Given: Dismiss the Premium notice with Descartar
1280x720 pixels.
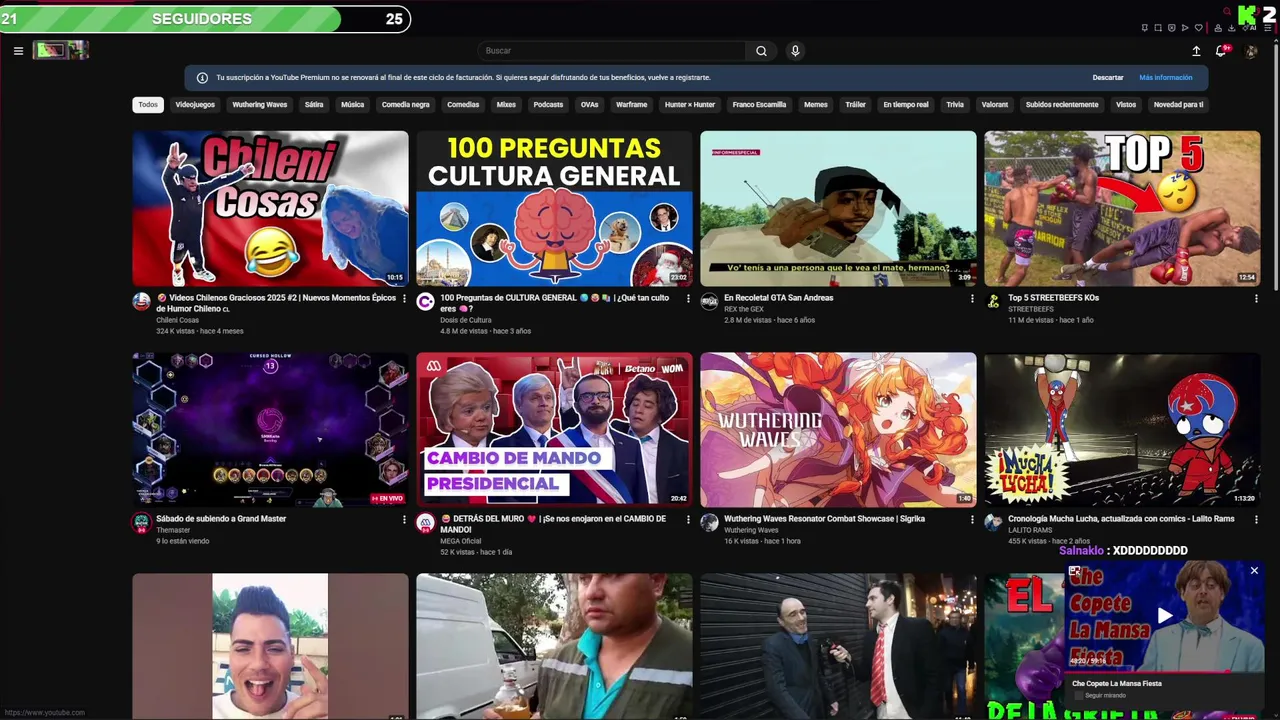Looking at the screenshot, I should pyautogui.click(x=1107, y=78).
